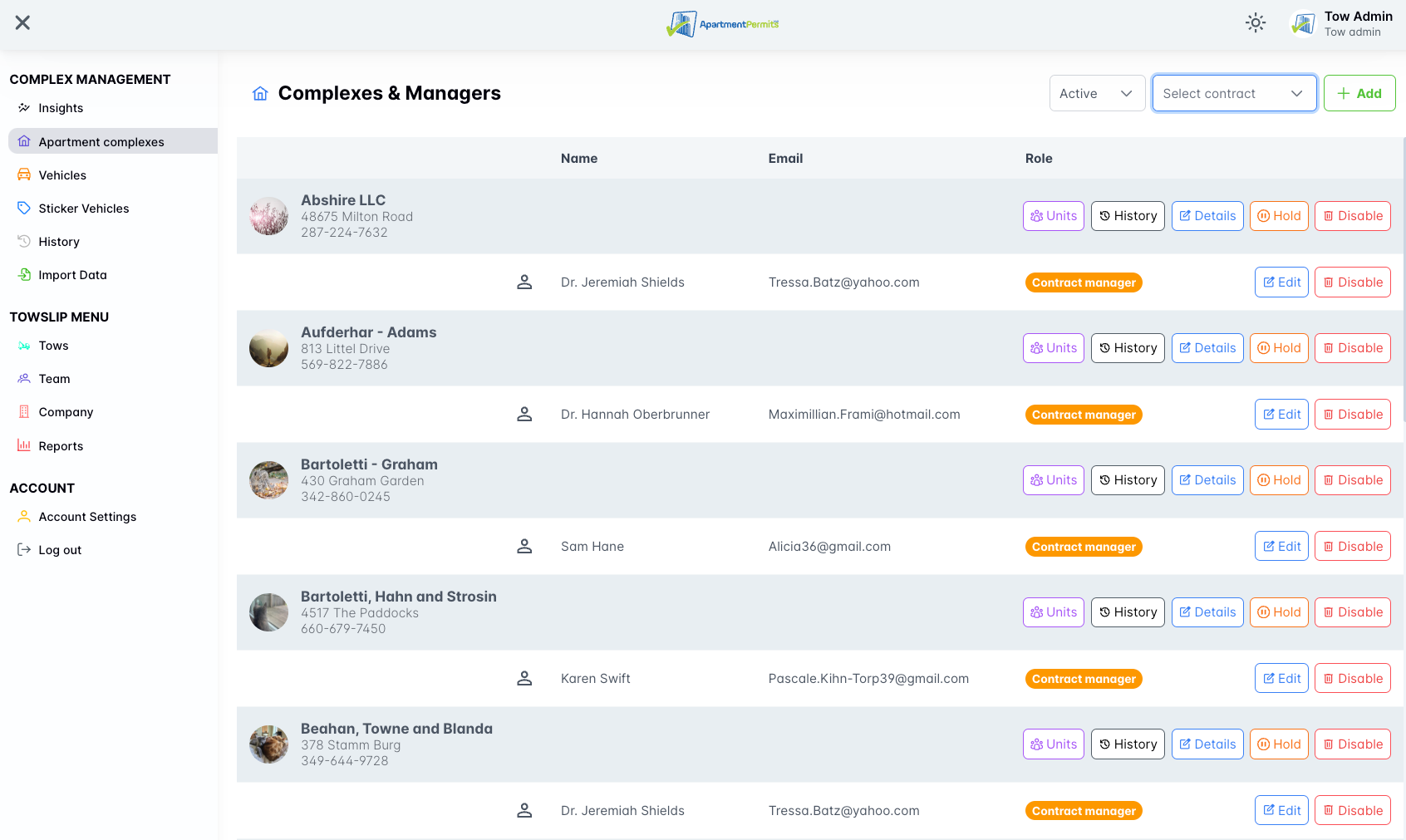The width and height of the screenshot is (1406, 840).
Task: Edit manager Karen Swift
Action: [1281, 679]
